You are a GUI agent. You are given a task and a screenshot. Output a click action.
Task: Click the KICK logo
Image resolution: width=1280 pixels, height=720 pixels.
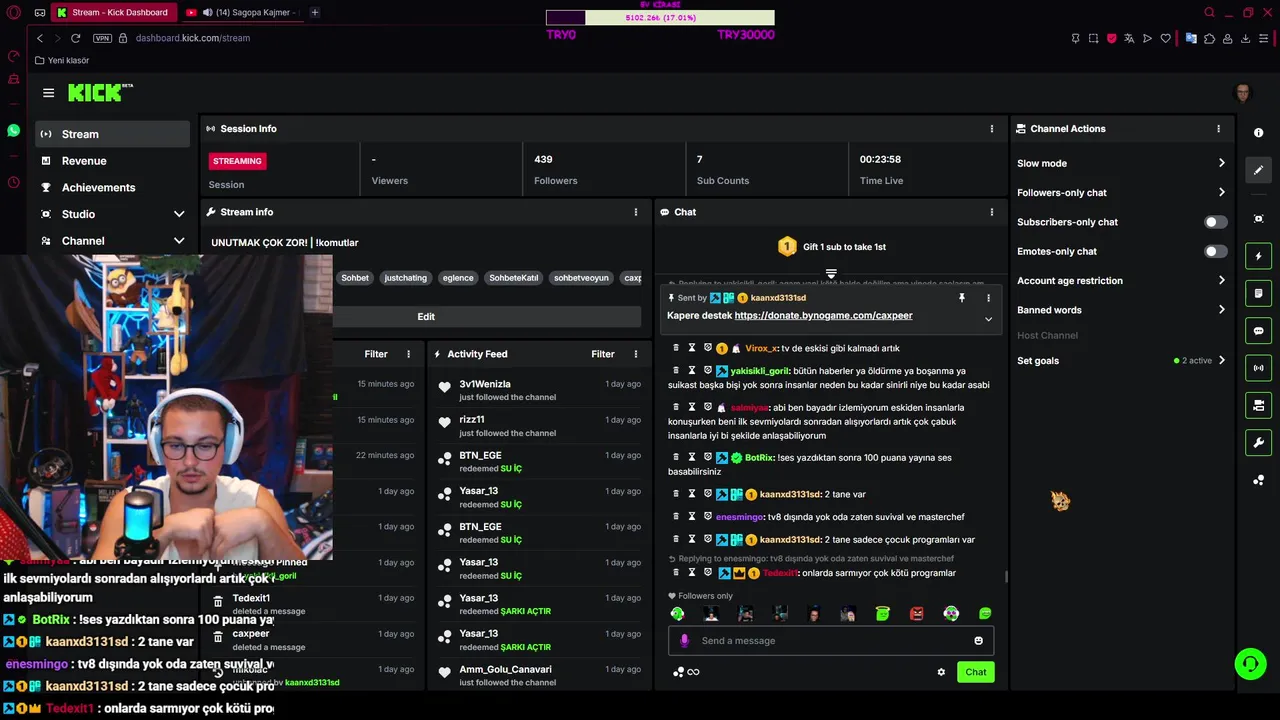(100, 93)
